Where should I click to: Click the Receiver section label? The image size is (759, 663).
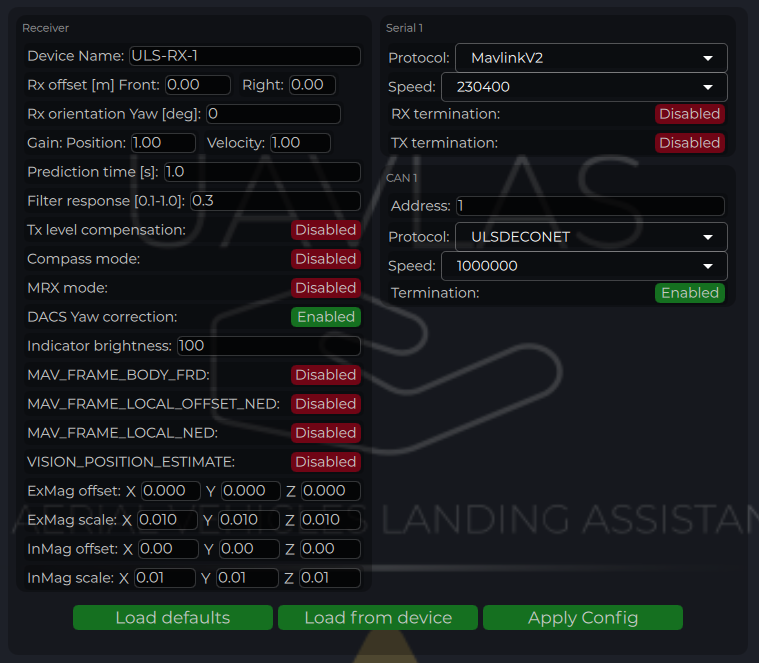(x=46, y=28)
